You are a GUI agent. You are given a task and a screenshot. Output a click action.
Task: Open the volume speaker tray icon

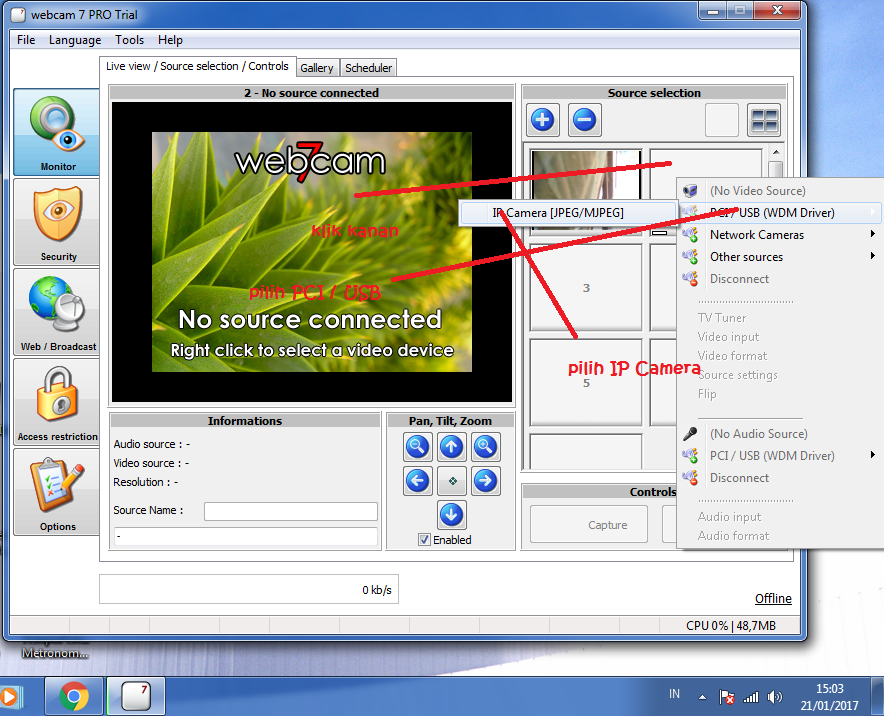click(x=775, y=698)
